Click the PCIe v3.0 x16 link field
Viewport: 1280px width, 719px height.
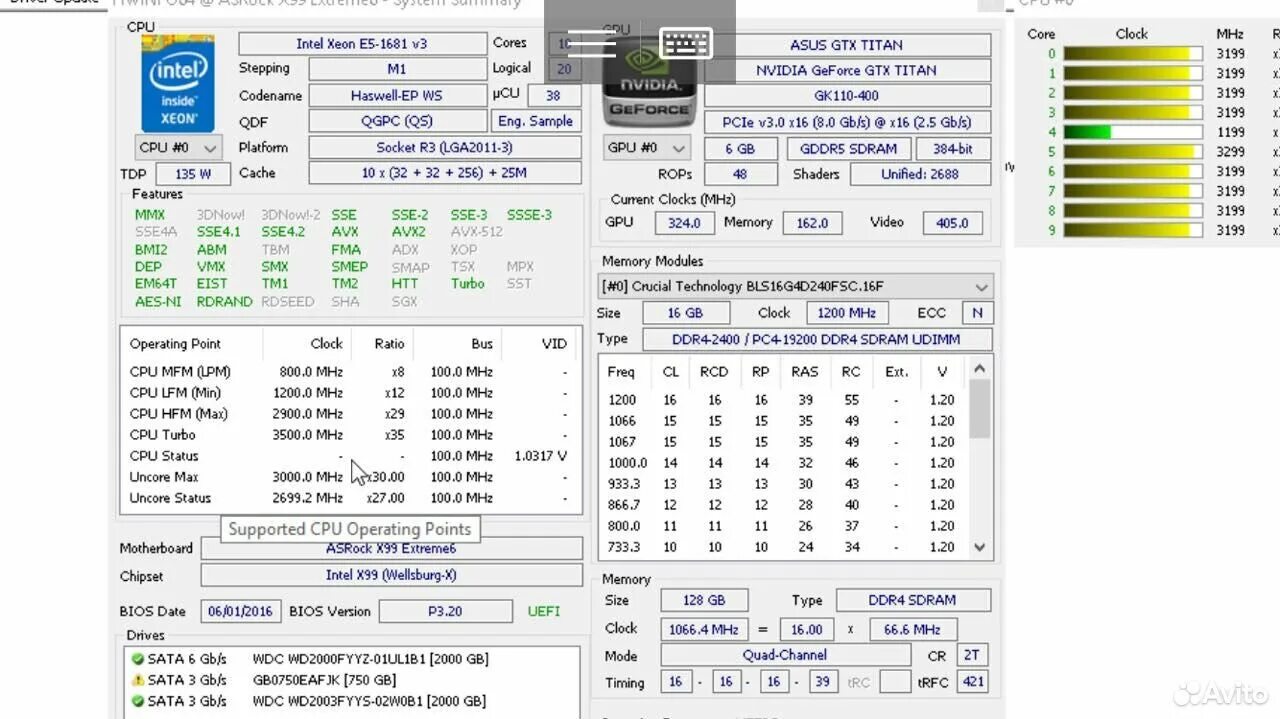(x=847, y=122)
